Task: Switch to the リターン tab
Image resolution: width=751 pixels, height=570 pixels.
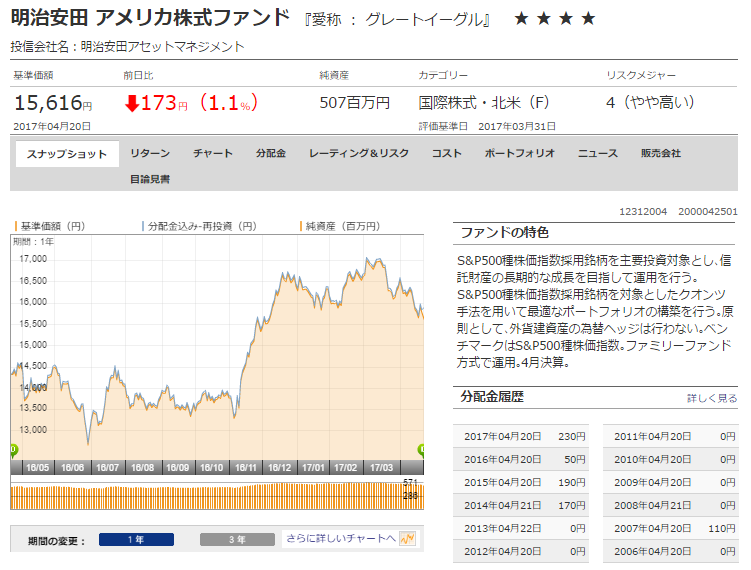Action: pos(150,153)
